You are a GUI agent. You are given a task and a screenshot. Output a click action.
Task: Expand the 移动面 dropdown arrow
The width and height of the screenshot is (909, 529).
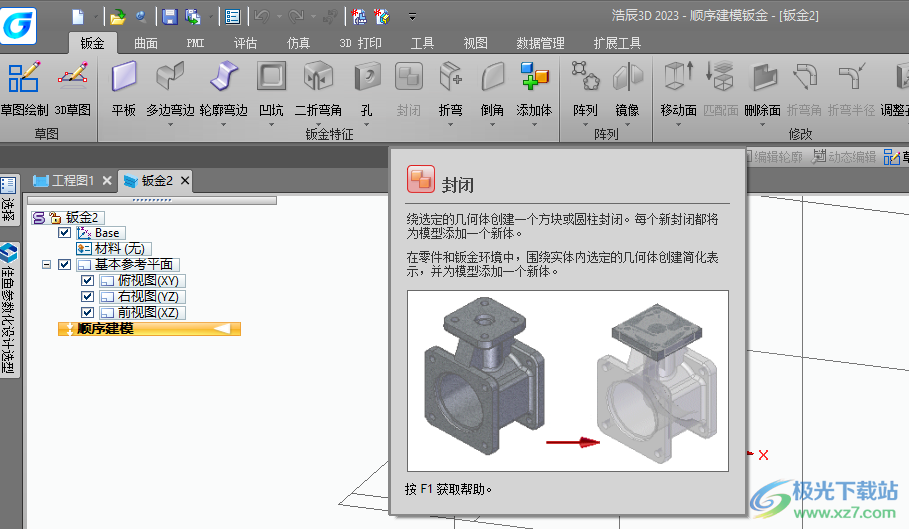tap(678, 124)
